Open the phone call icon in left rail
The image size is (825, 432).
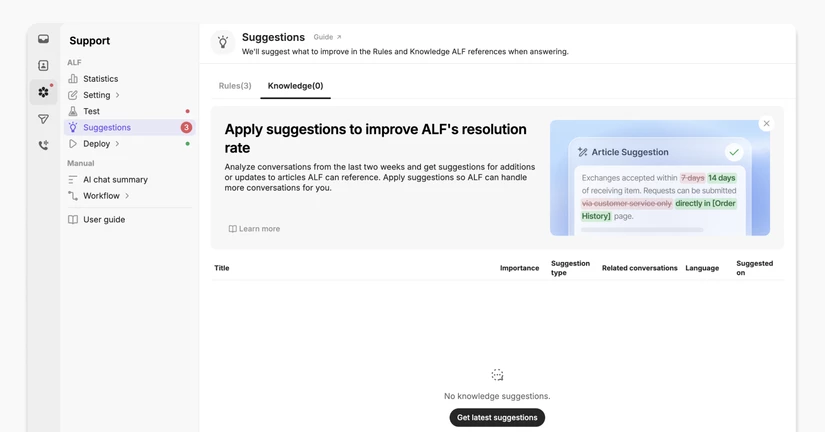43,145
